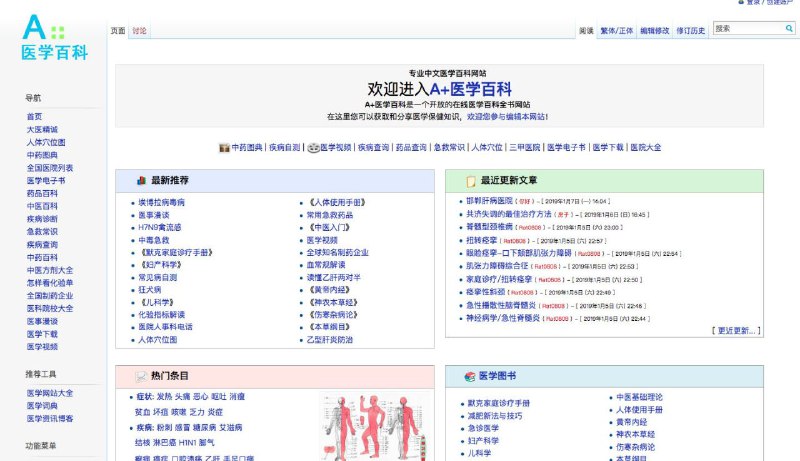Click the 热门条目 section icon

click(x=141, y=376)
